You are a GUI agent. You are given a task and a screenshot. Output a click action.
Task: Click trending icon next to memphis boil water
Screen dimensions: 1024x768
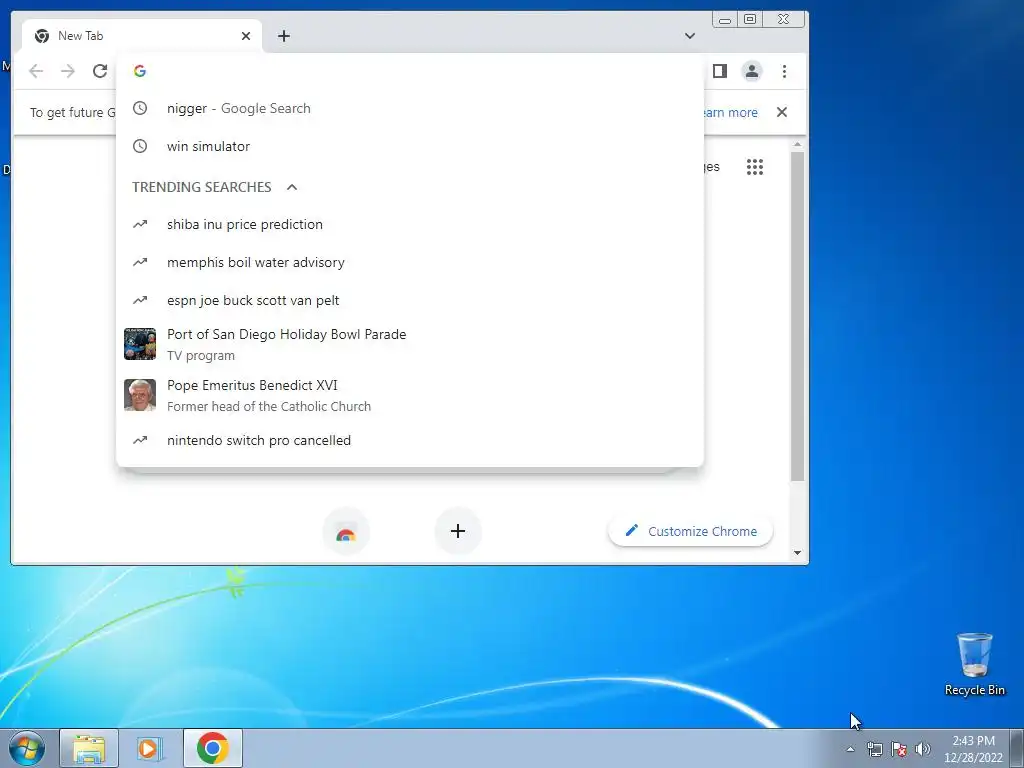[140, 262]
